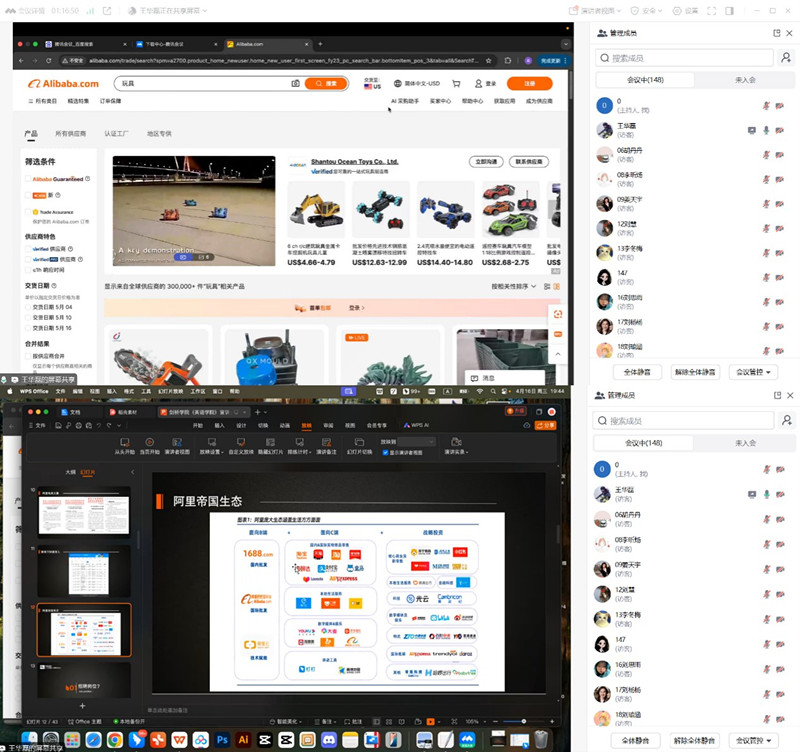
Task: Click the orange 搜索 button on Alibaba
Action: point(326,84)
